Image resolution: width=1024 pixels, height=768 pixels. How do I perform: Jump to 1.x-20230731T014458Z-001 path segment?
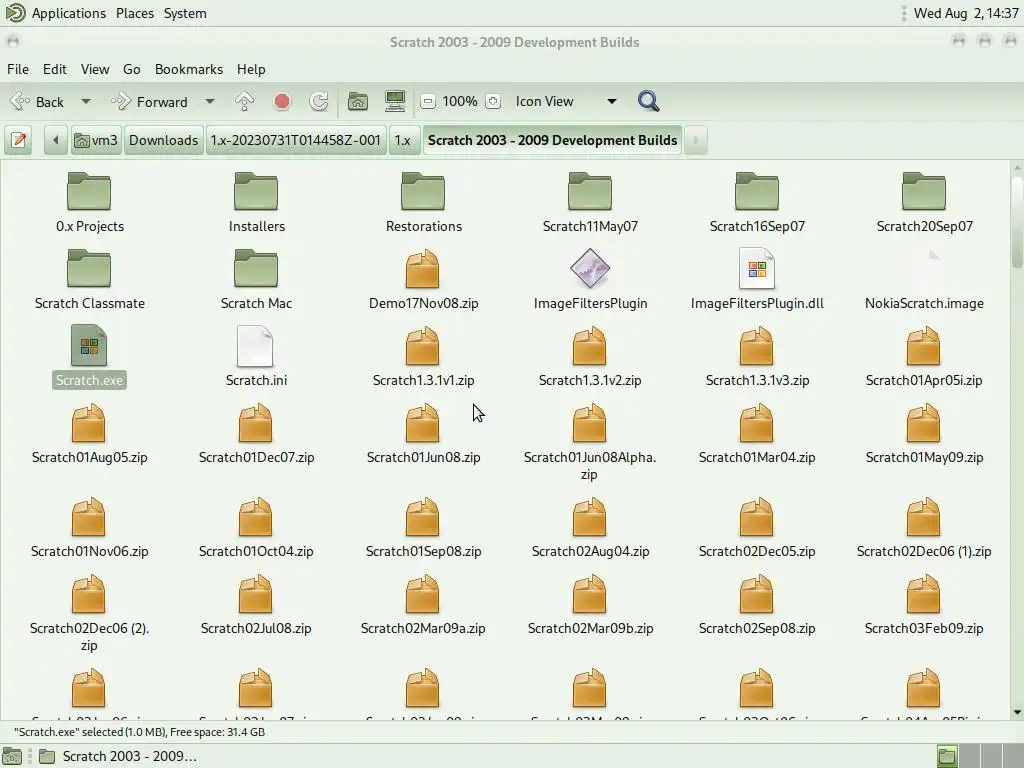296,140
